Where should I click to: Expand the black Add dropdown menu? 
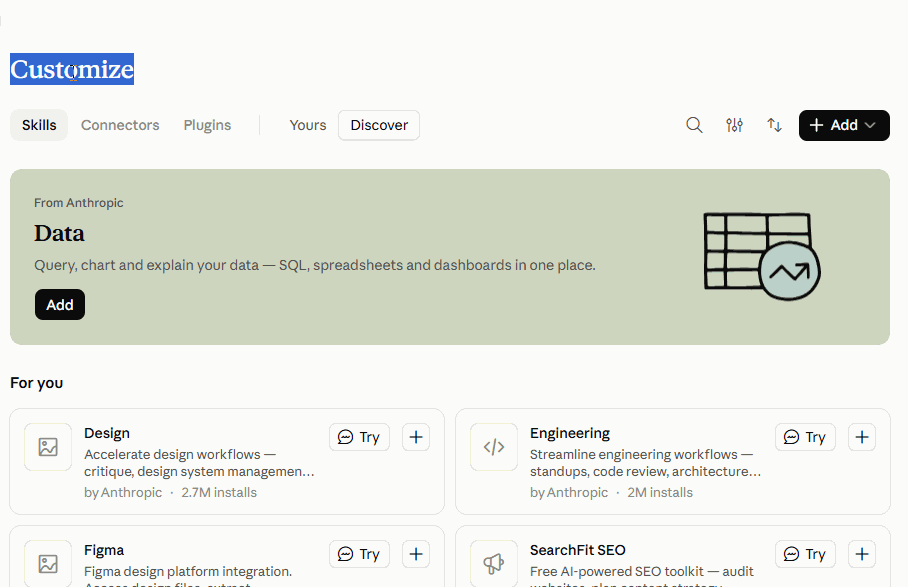(844, 125)
